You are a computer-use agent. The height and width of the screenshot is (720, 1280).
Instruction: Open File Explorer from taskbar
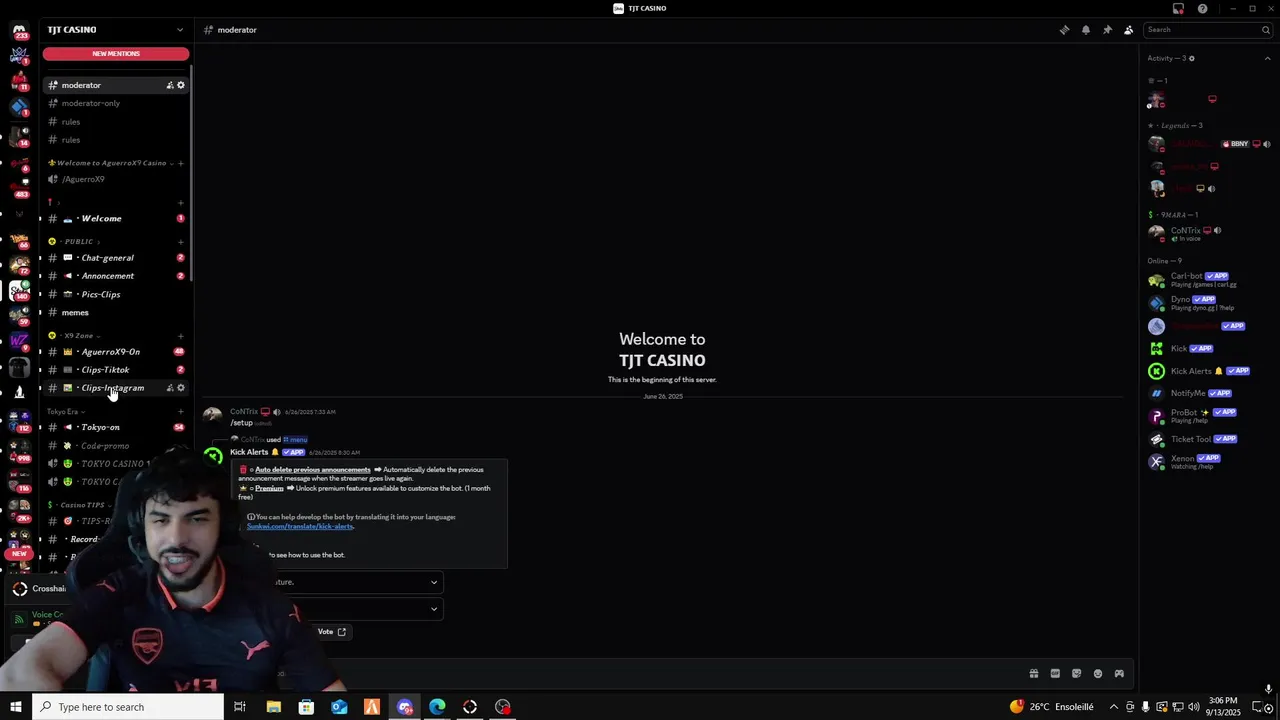pyautogui.click(x=273, y=707)
